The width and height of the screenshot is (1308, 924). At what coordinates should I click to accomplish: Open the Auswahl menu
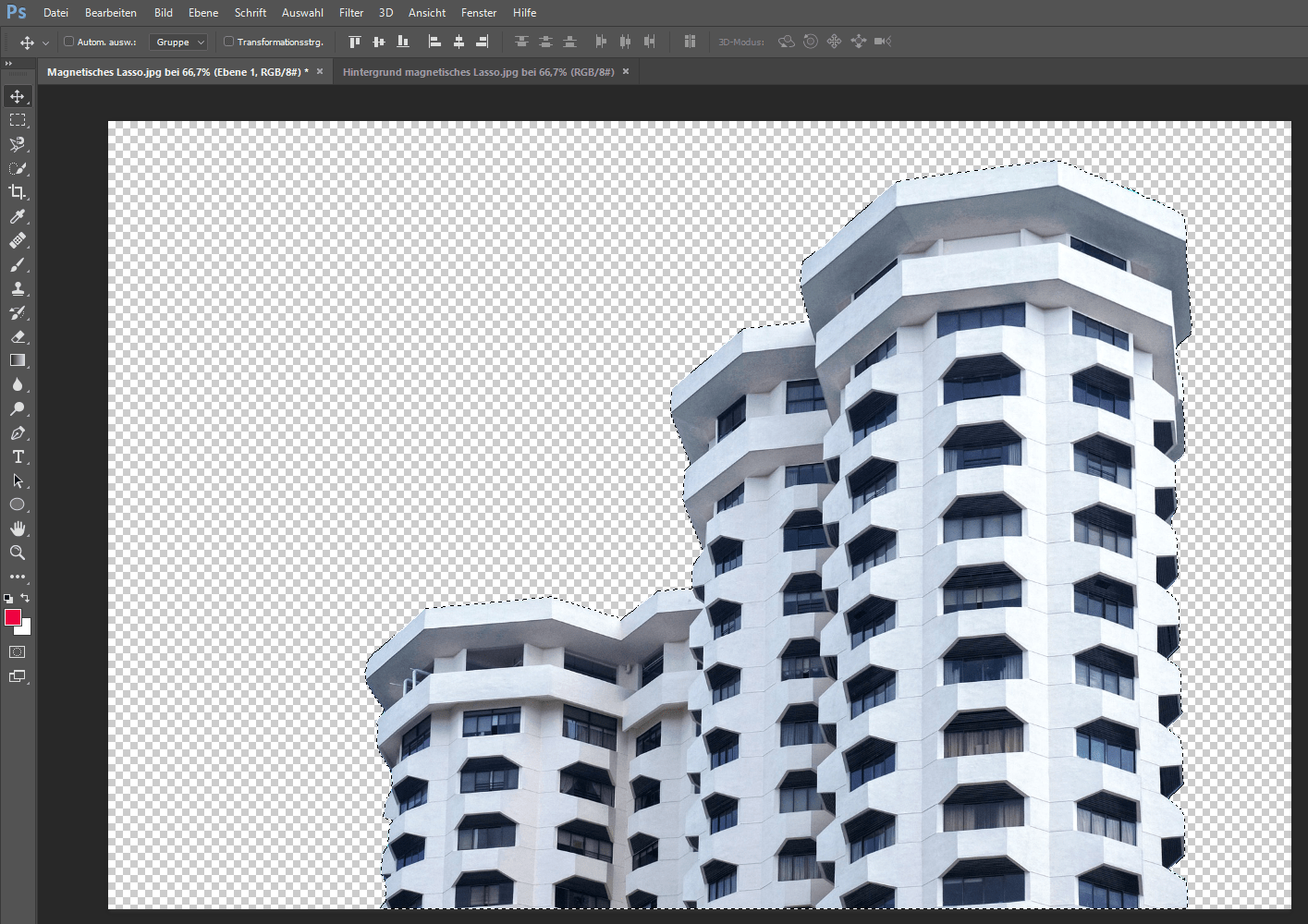pos(302,13)
